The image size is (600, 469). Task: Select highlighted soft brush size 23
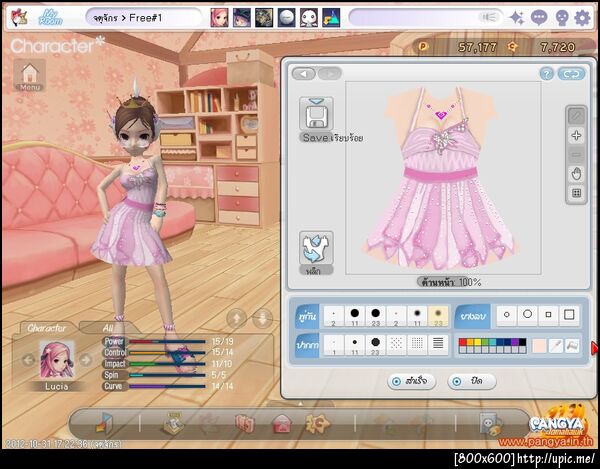[438, 316]
